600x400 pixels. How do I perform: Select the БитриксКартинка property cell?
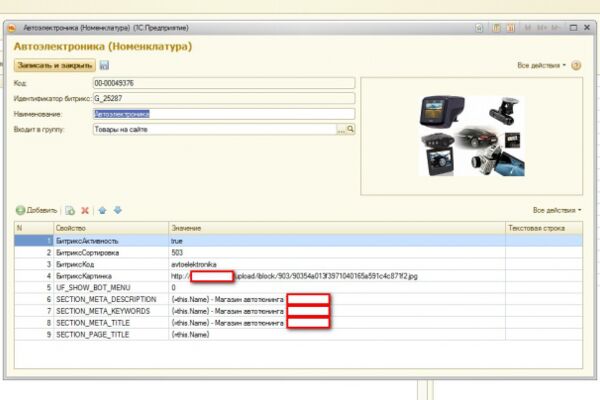tap(111, 276)
